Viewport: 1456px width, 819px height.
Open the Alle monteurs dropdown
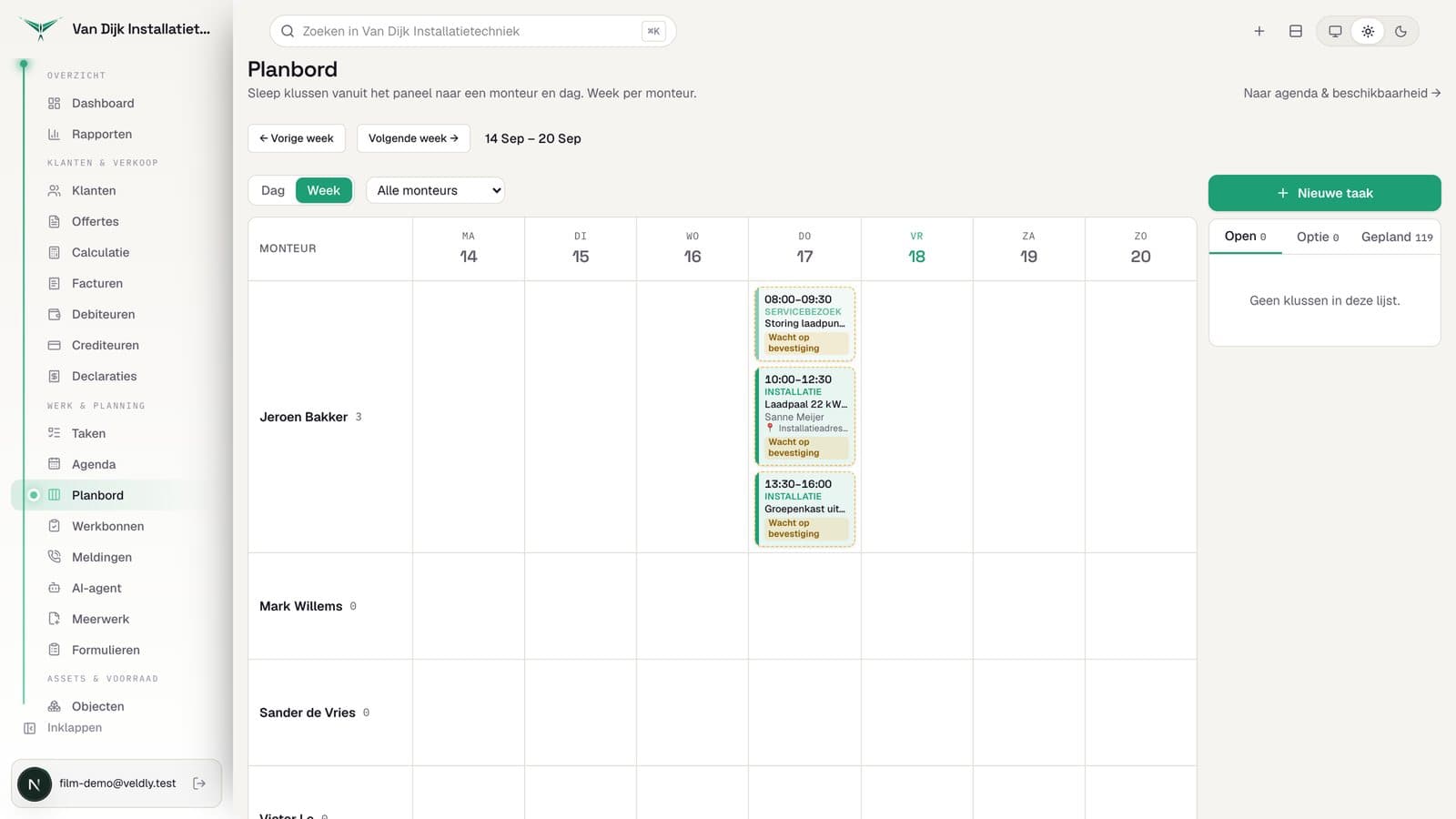point(435,191)
